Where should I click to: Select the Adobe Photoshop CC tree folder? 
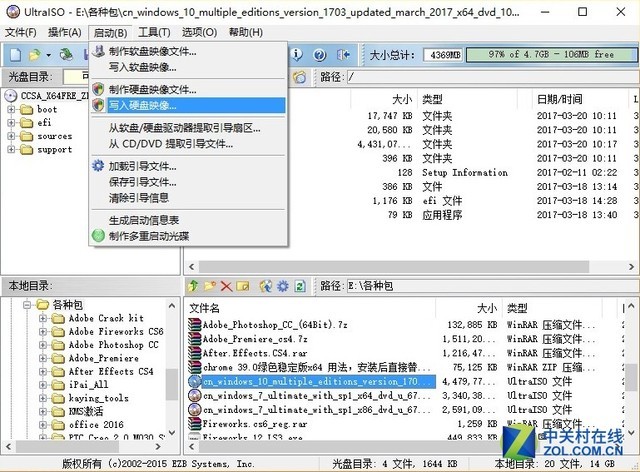[113, 345]
